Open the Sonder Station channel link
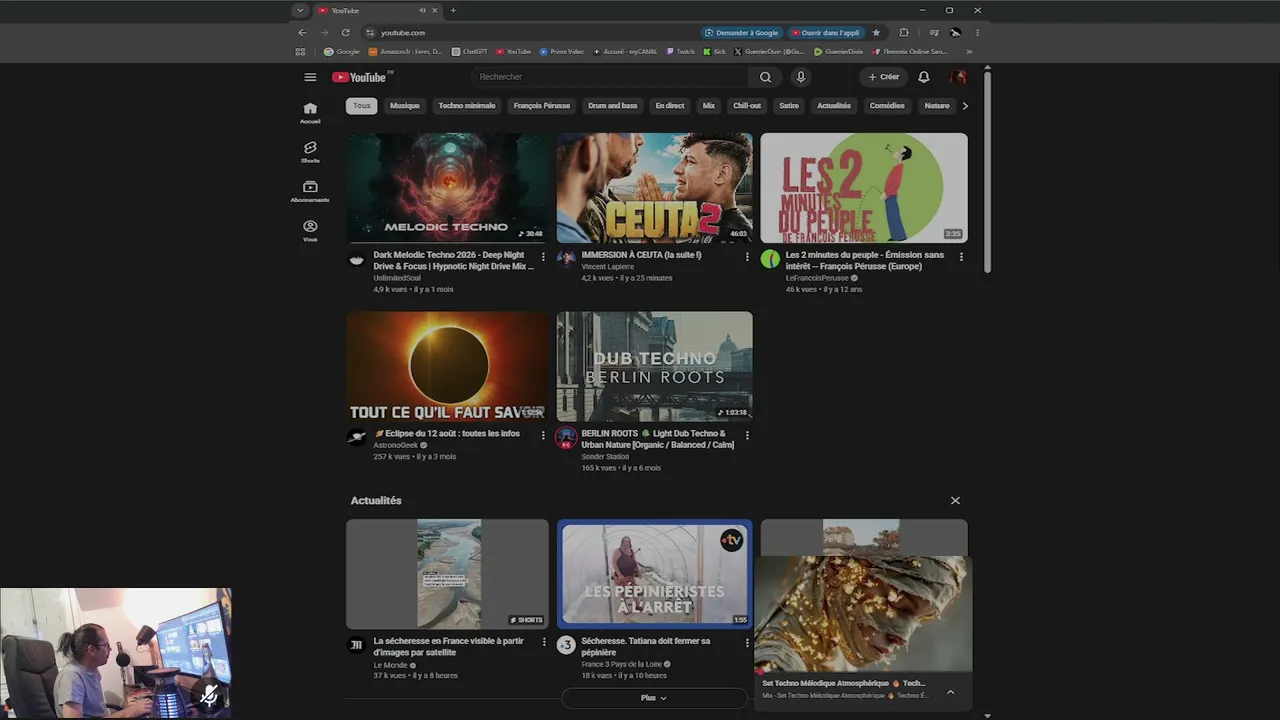 tap(605, 457)
